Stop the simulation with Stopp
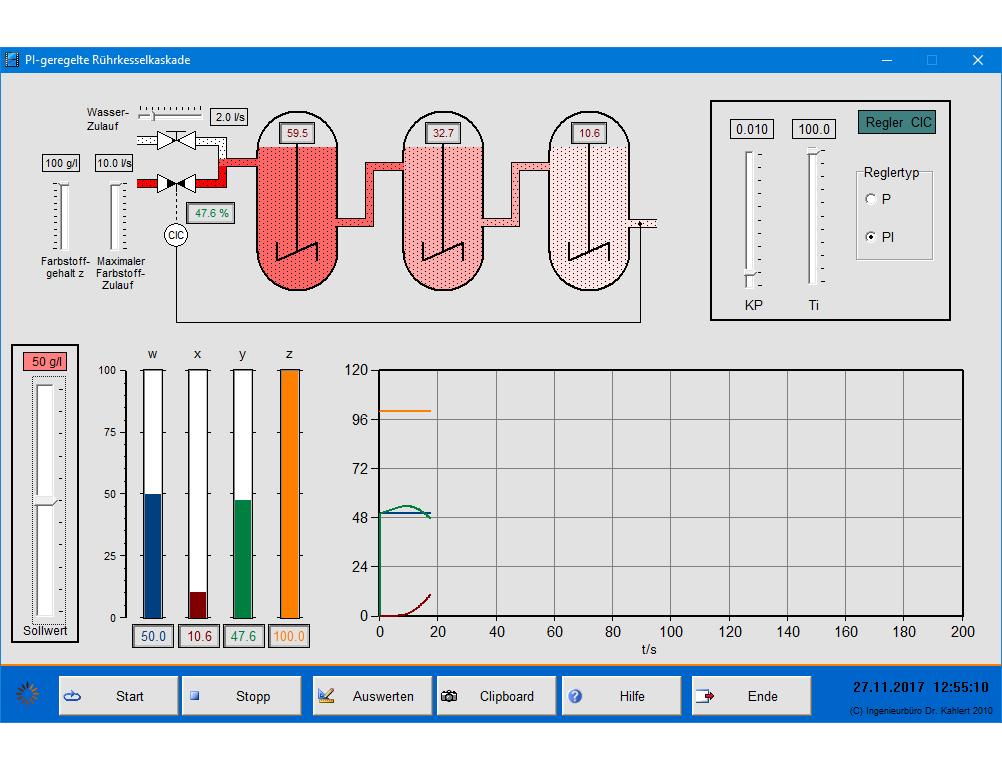Viewport: 1002px width, 771px height. (x=242, y=696)
